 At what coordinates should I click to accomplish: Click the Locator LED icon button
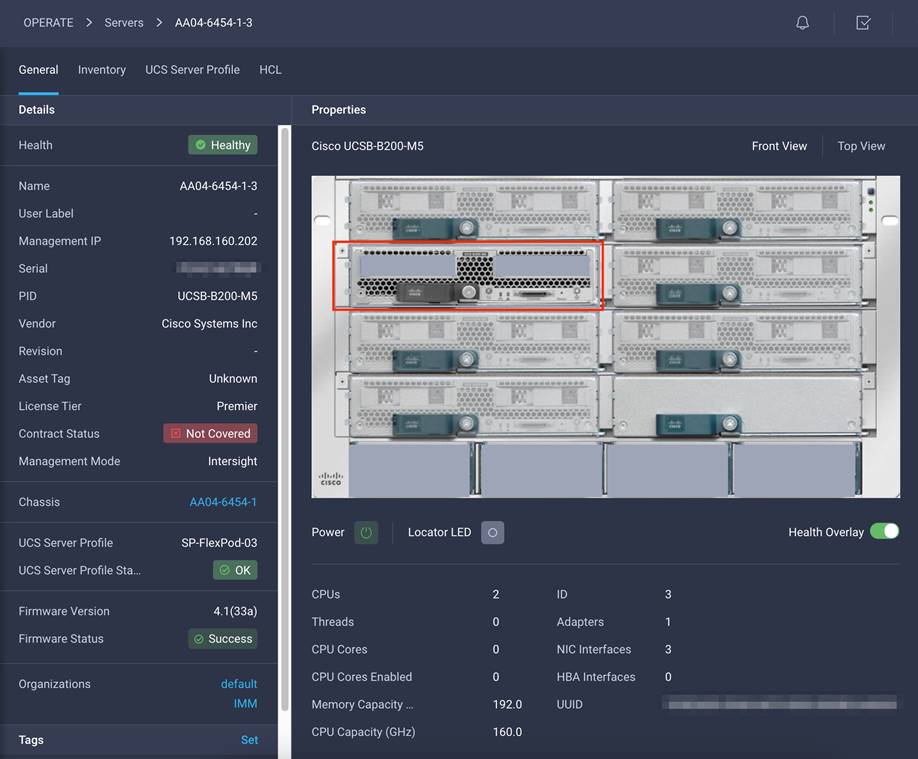[492, 532]
